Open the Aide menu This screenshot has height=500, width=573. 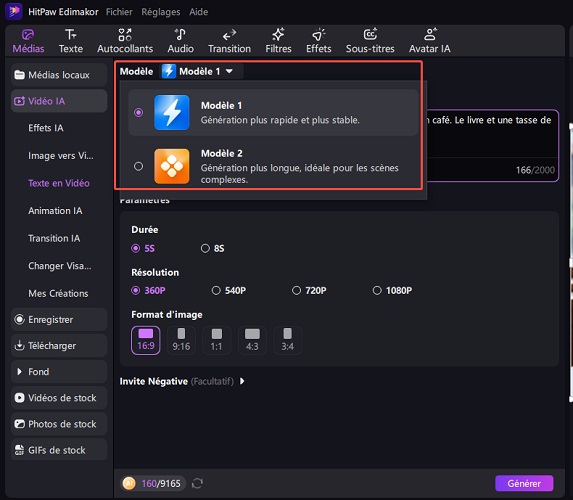[198, 12]
